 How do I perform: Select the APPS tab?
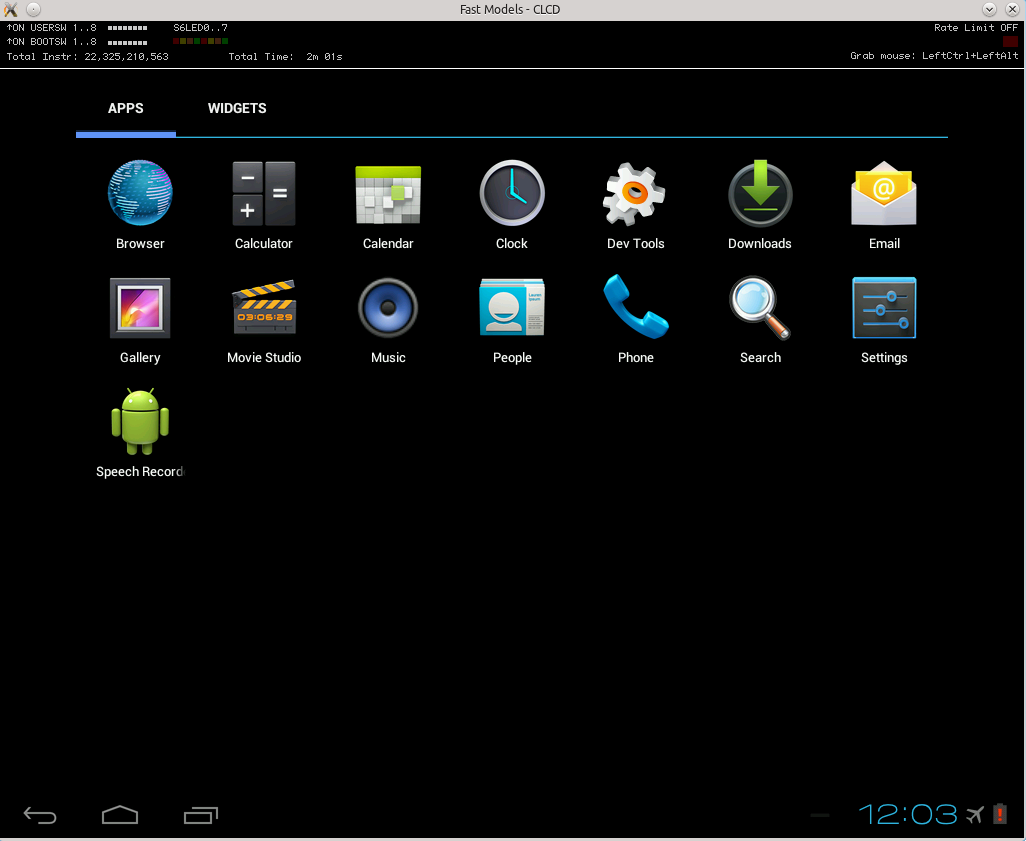point(125,108)
